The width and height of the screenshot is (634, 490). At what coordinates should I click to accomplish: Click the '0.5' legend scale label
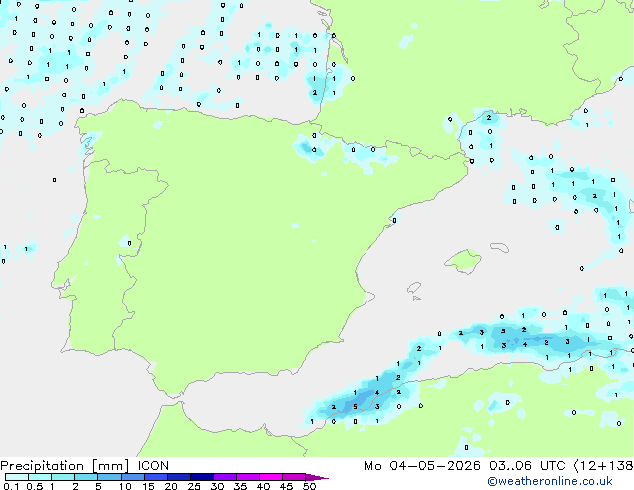(35, 486)
